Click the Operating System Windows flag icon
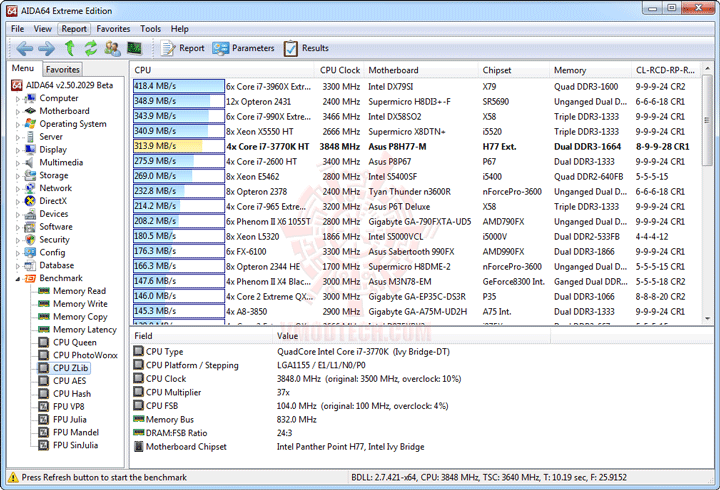The height and width of the screenshot is (490, 720). pyautogui.click(x=30, y=124)
